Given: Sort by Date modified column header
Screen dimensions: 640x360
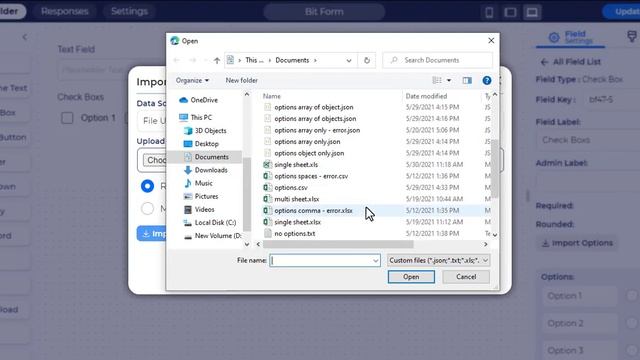Looking at the screenshot, I should 426,96.
